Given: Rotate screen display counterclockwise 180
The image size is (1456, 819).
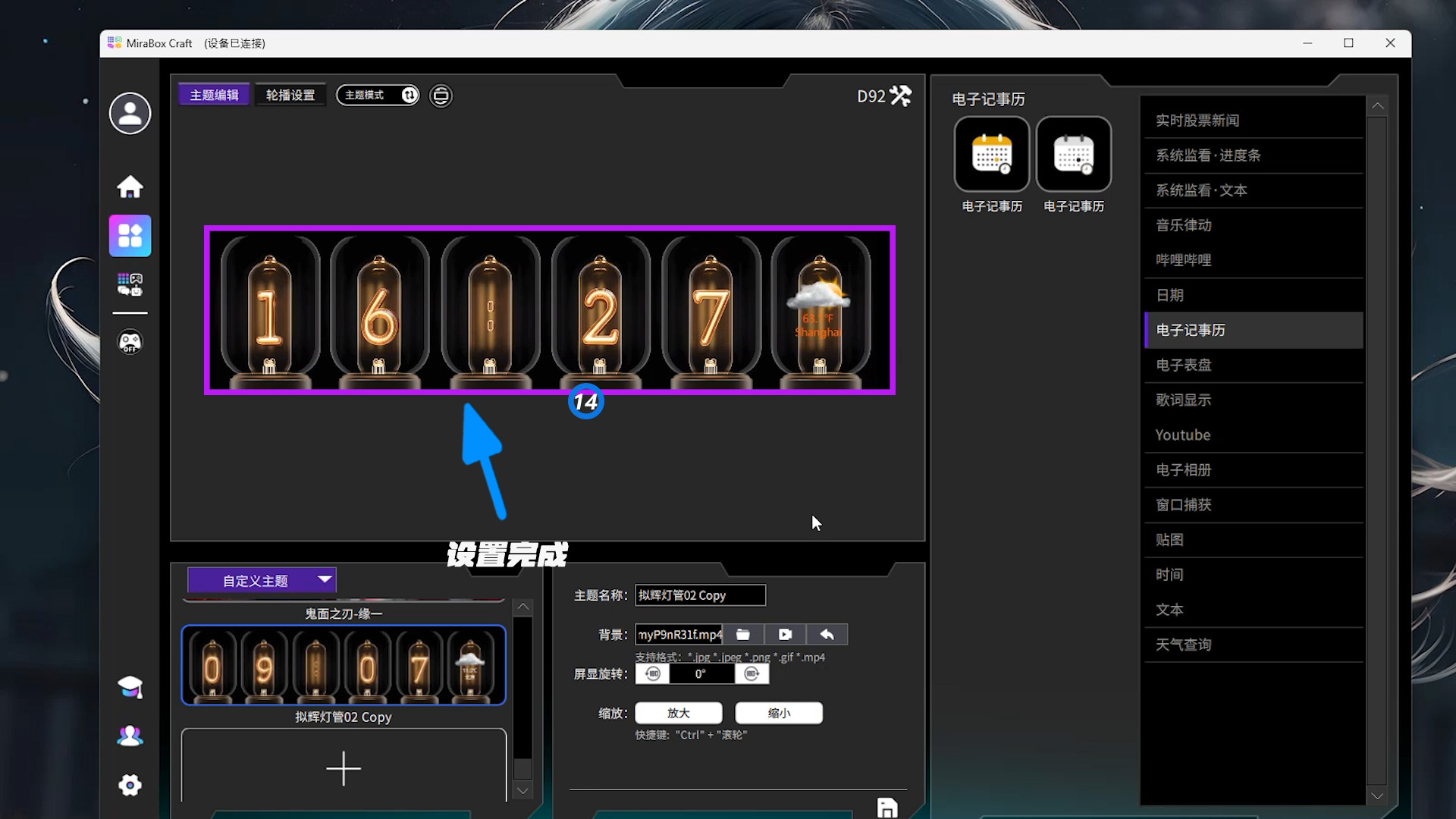Looking at the screenshot, I should [652, 674].
